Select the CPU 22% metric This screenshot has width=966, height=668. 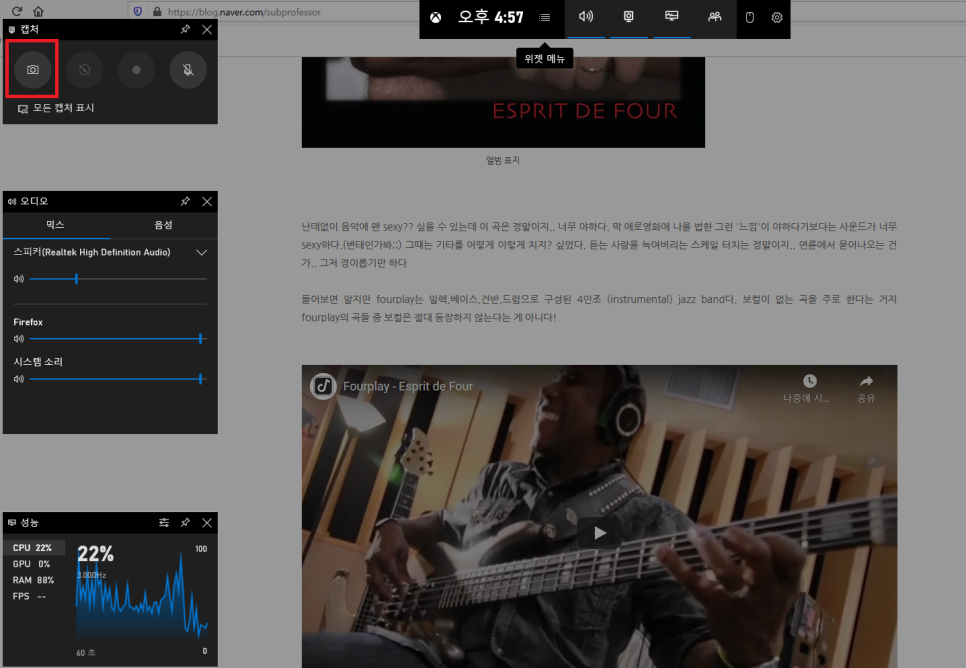click(x=32, y=548)
